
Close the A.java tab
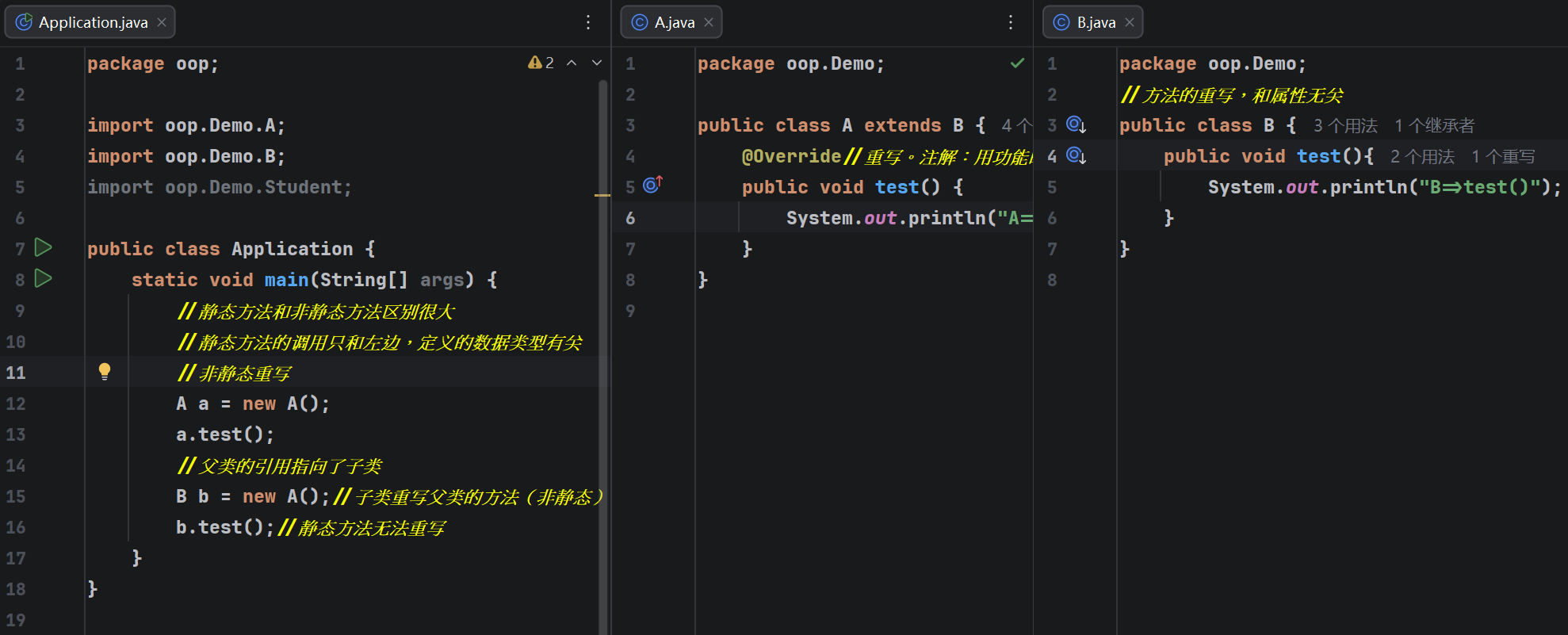click(x=709, y=22)
